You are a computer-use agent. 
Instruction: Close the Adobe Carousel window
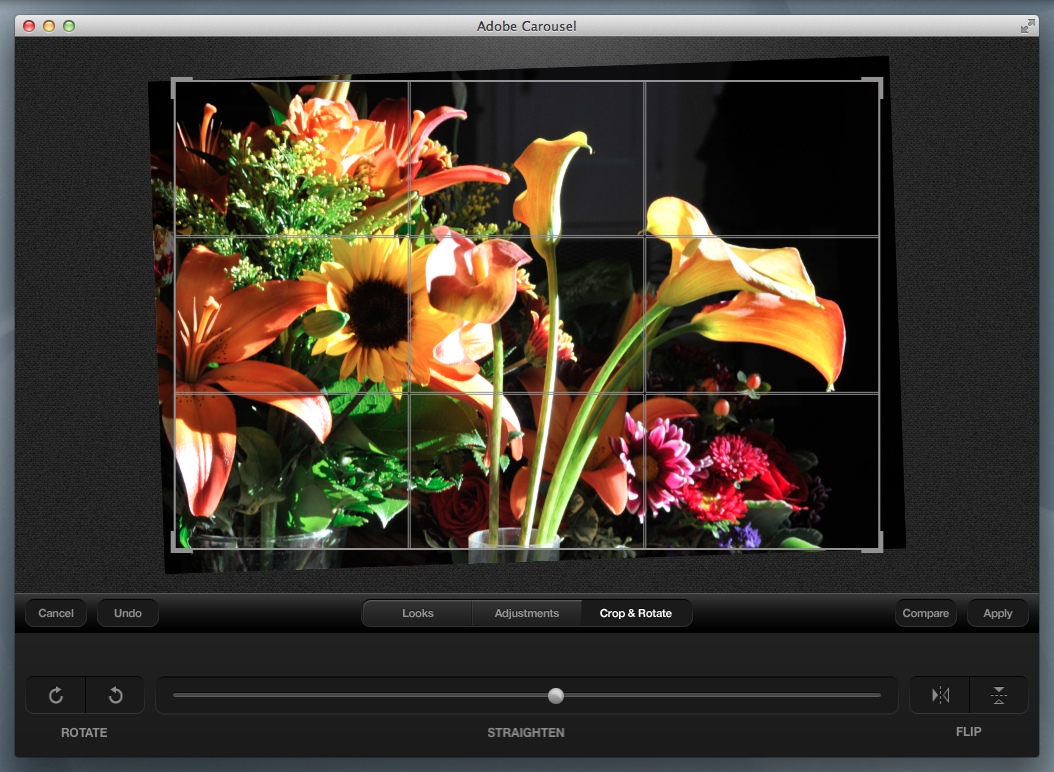click(28, 26)
